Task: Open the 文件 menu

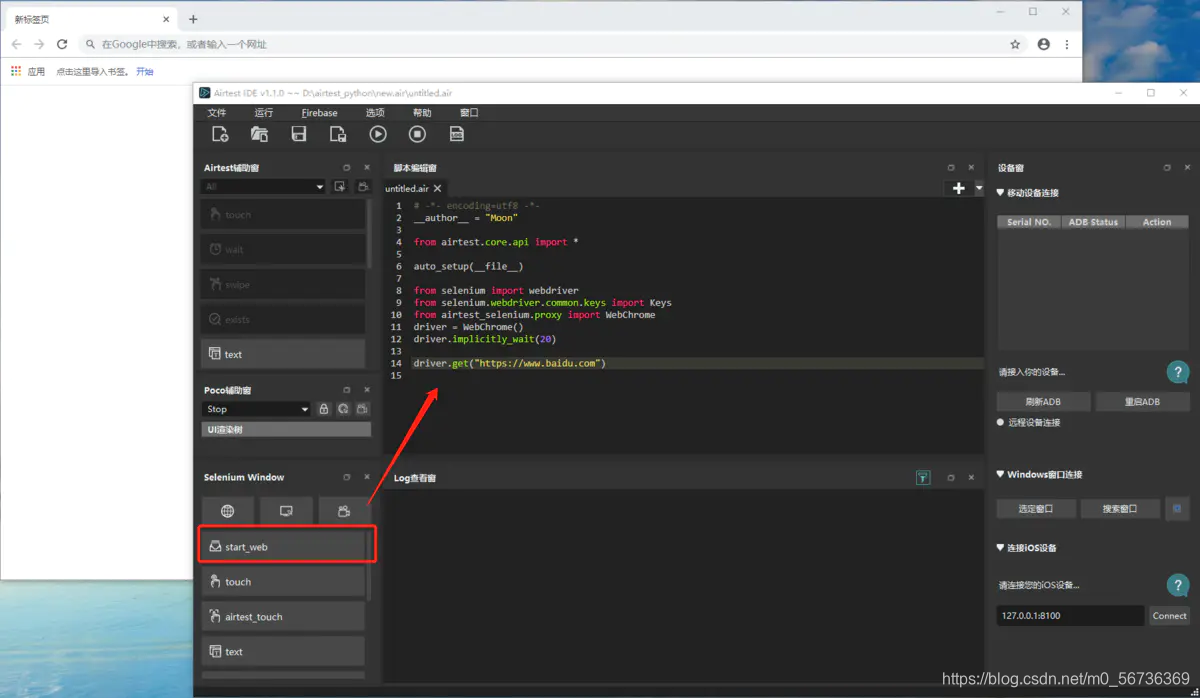Action: pyautogui.click(x=216, y=113)
